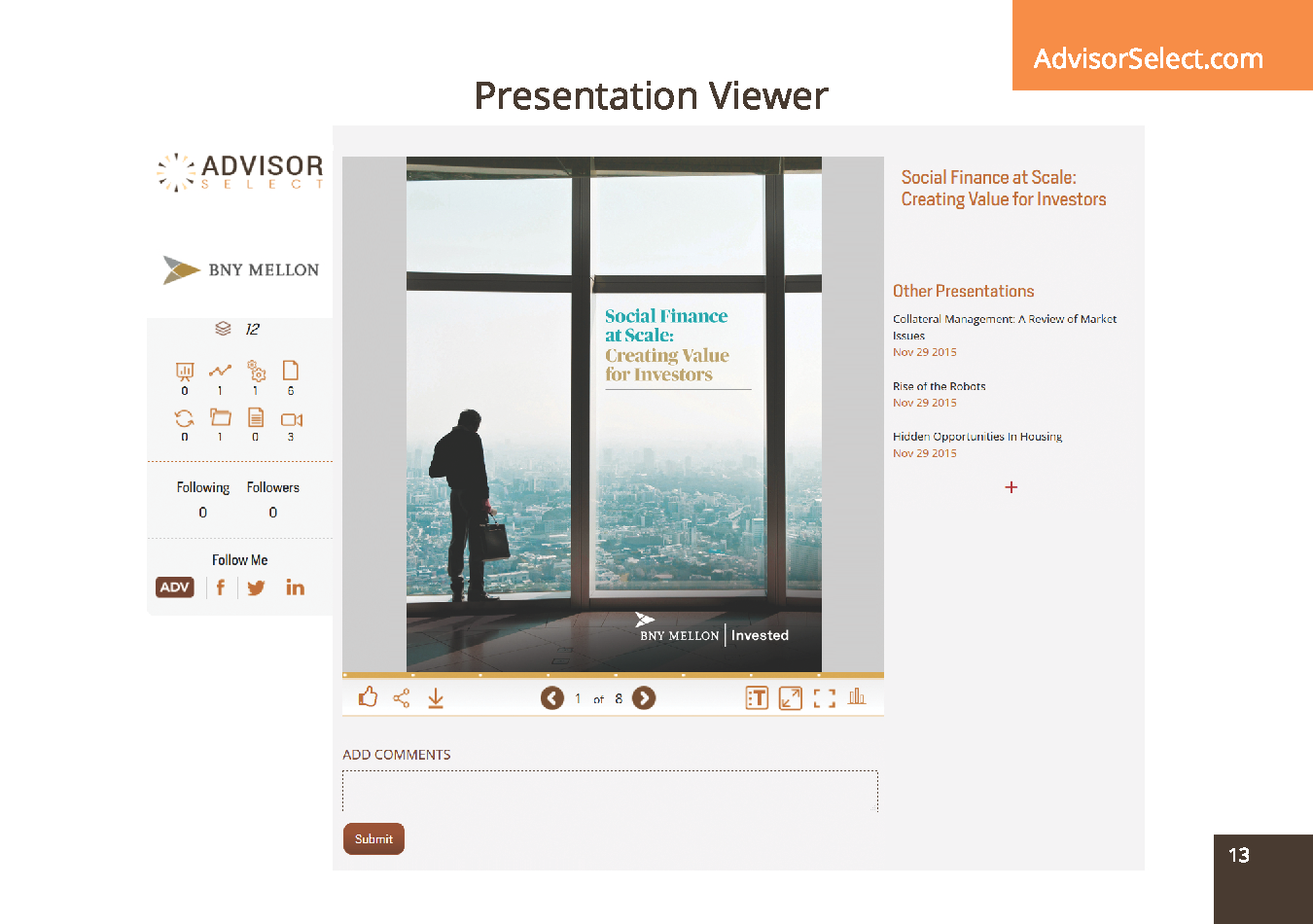Click the Twitter follow icon

click(256, 587)
